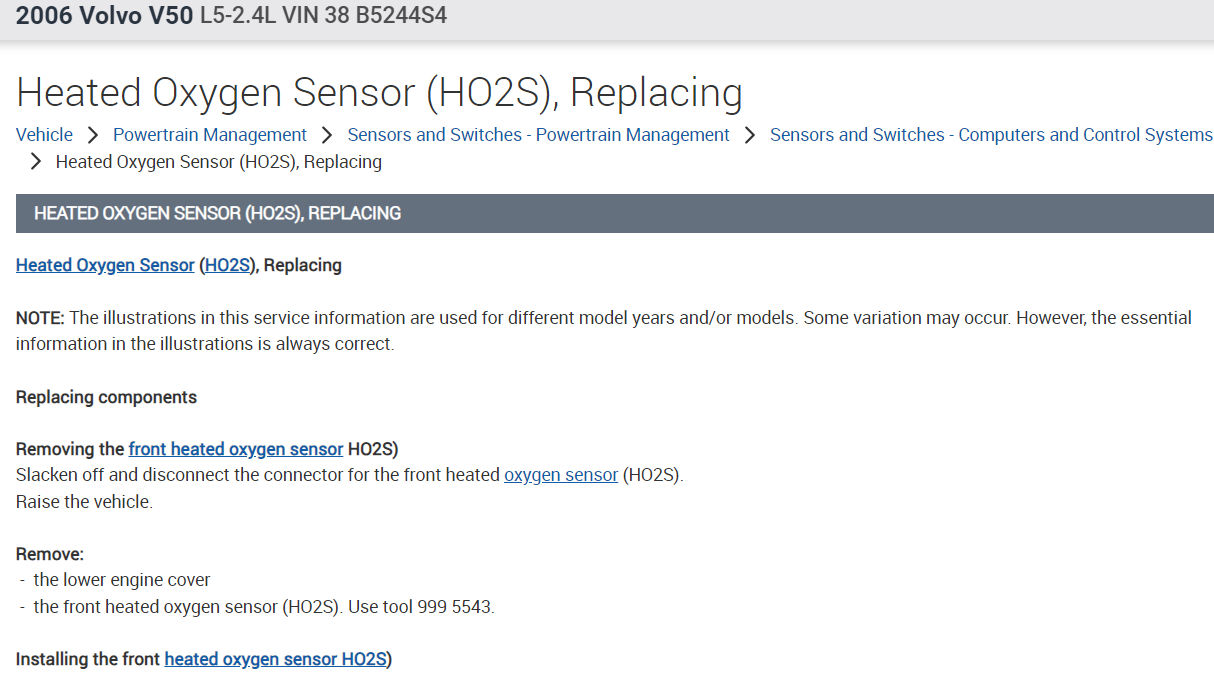Click the chevron right after the Vehicle breadcrumb
Viewport: 1214px width, 686px height.
93,135
